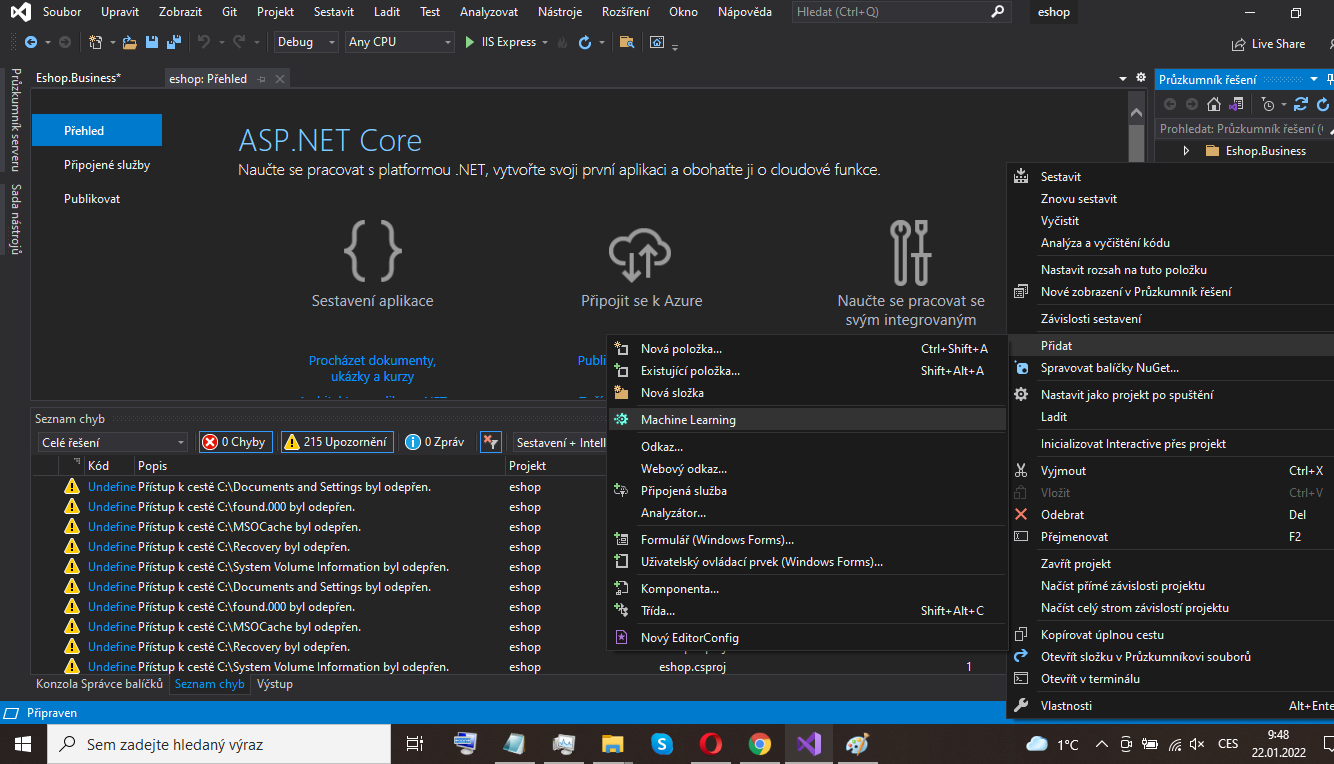Click the open file folder icon in toolbar
1334x764 pixels.
pos(130,42)
